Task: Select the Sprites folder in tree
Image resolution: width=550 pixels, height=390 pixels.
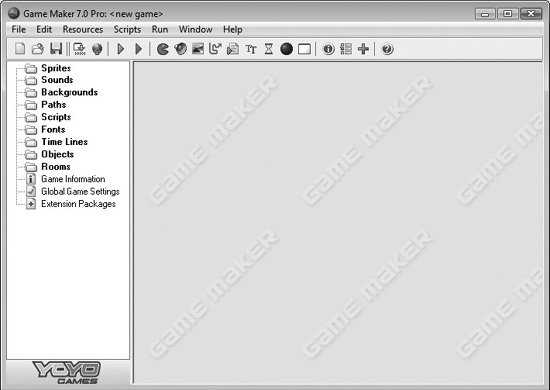Action: click(48, 68)
